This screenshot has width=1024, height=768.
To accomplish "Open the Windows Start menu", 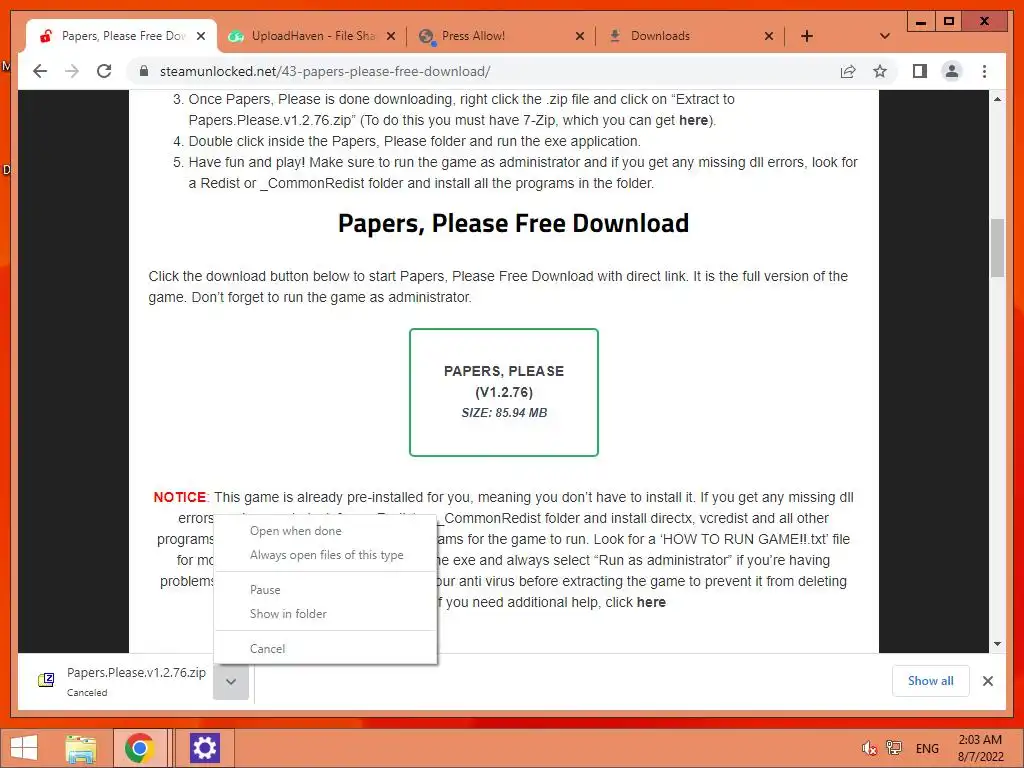I will 24,748.
